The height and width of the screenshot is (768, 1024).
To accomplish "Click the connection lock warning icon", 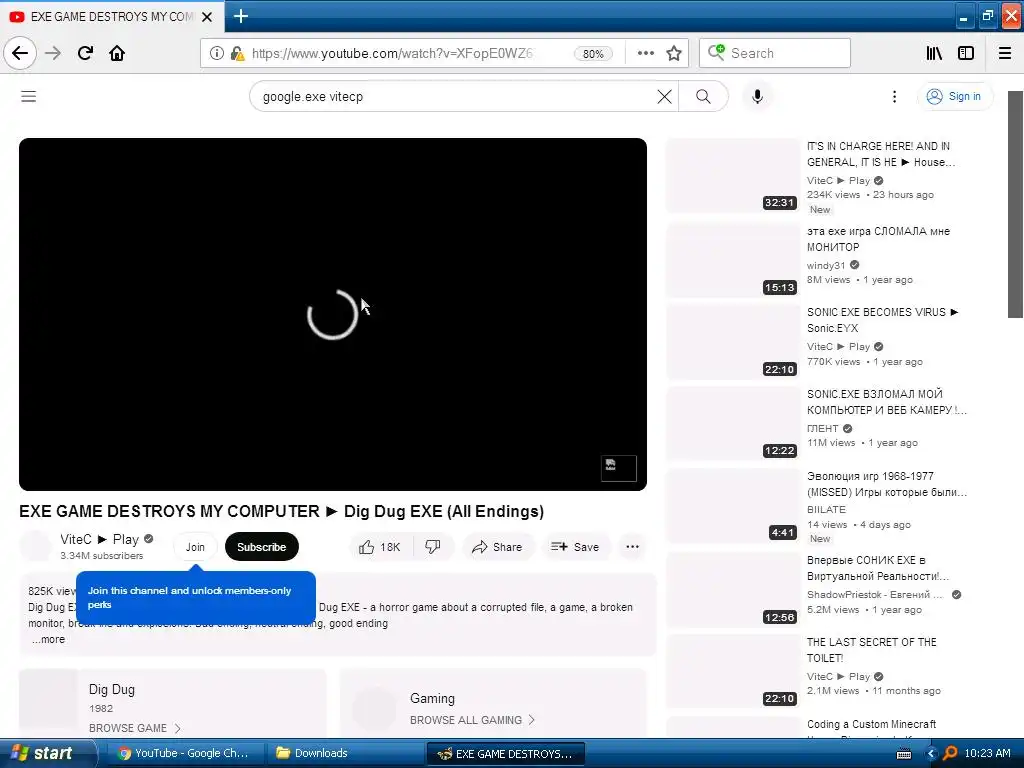I will pos(238,53).
